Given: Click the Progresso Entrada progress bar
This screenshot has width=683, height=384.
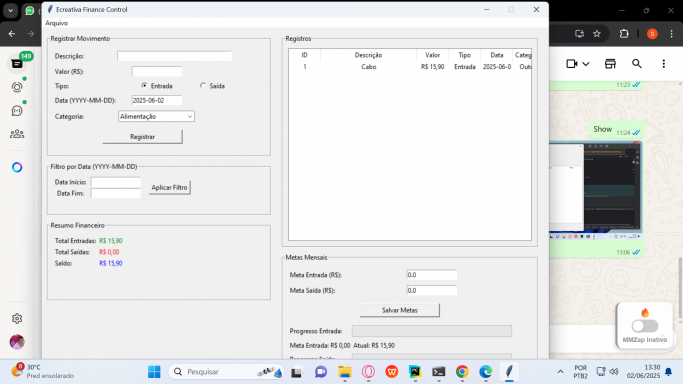Looking at the screenshot, I should (432, 331).
